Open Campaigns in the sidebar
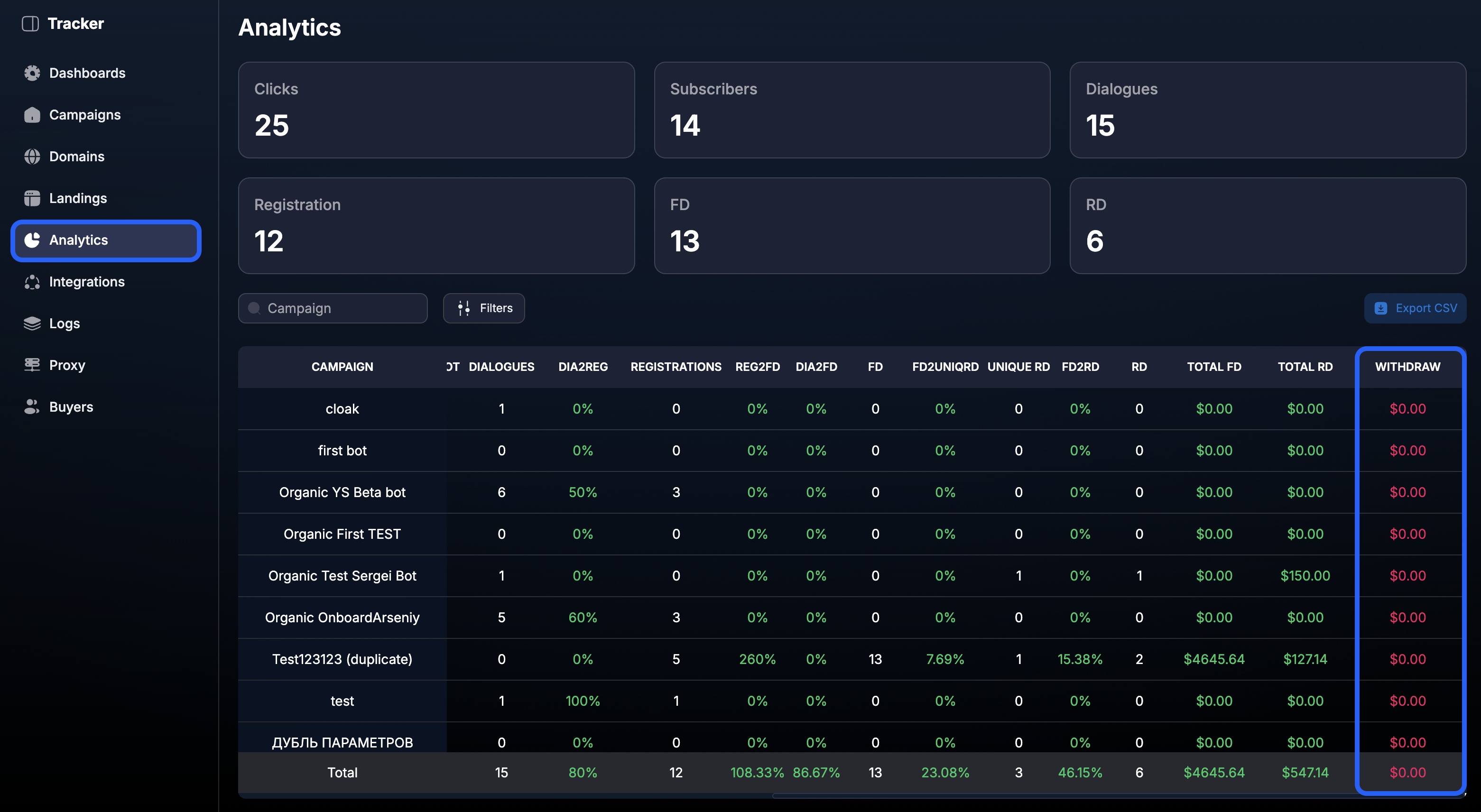 coord(85,115)
